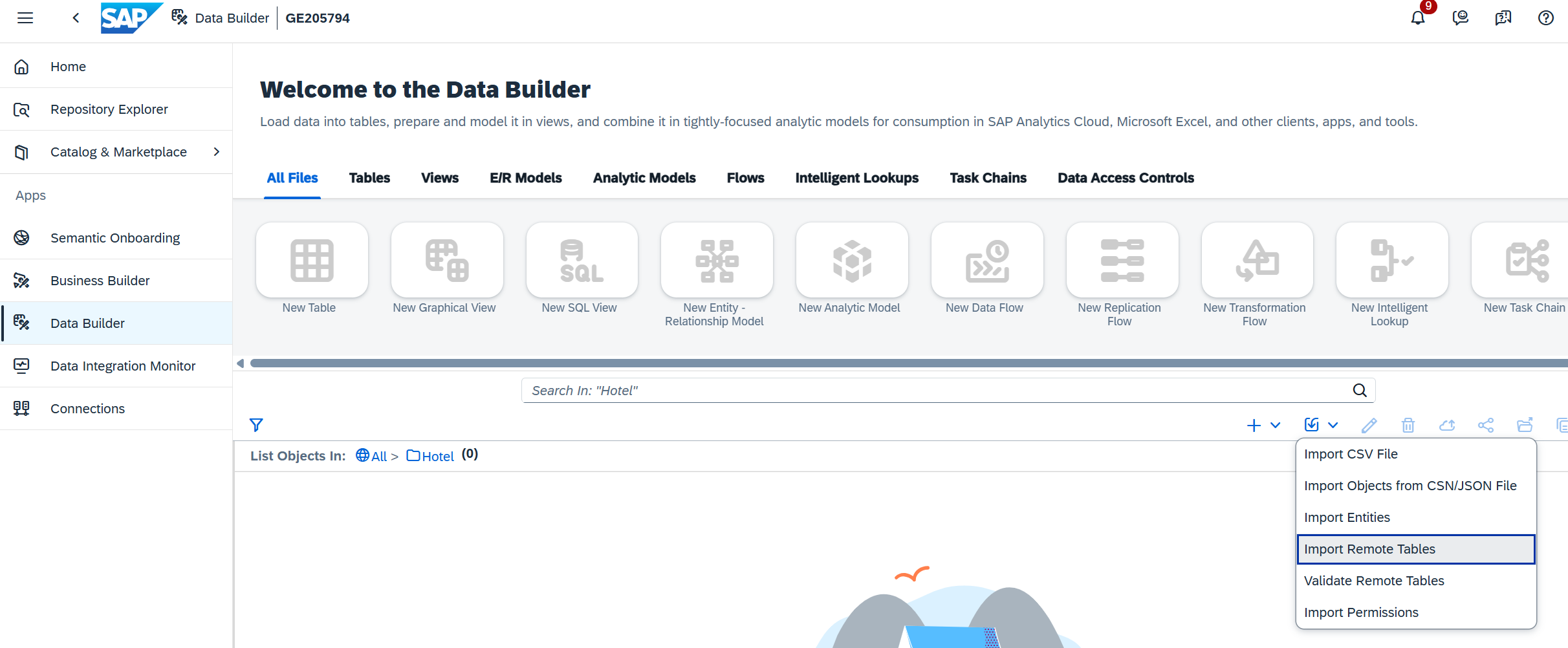This screenshot has width=1568, height=648.
Task: Click the deploy cloud-upload toolbar icon
Action: [x=1447, y=426]
